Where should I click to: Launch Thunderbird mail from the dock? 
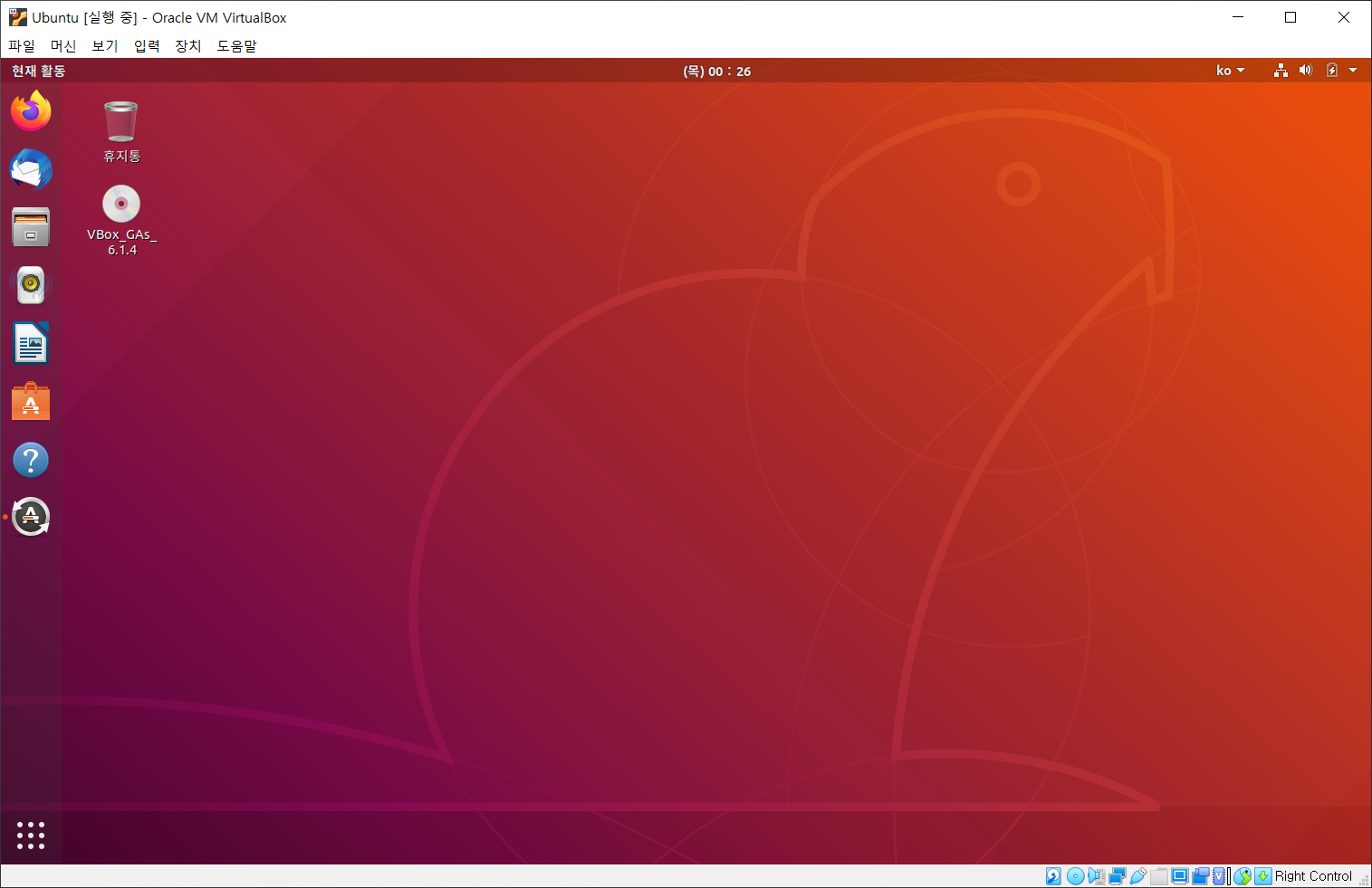click(31, 169)
